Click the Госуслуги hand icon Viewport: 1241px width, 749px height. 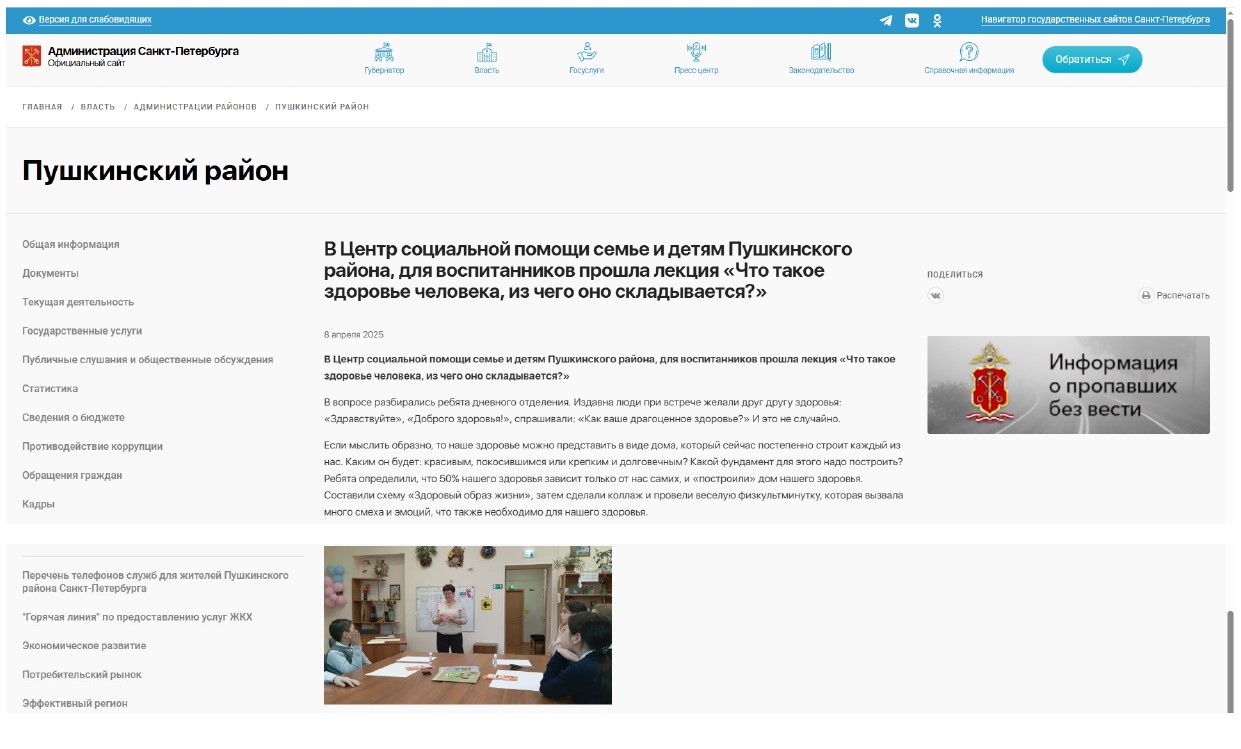click(587, 52)
